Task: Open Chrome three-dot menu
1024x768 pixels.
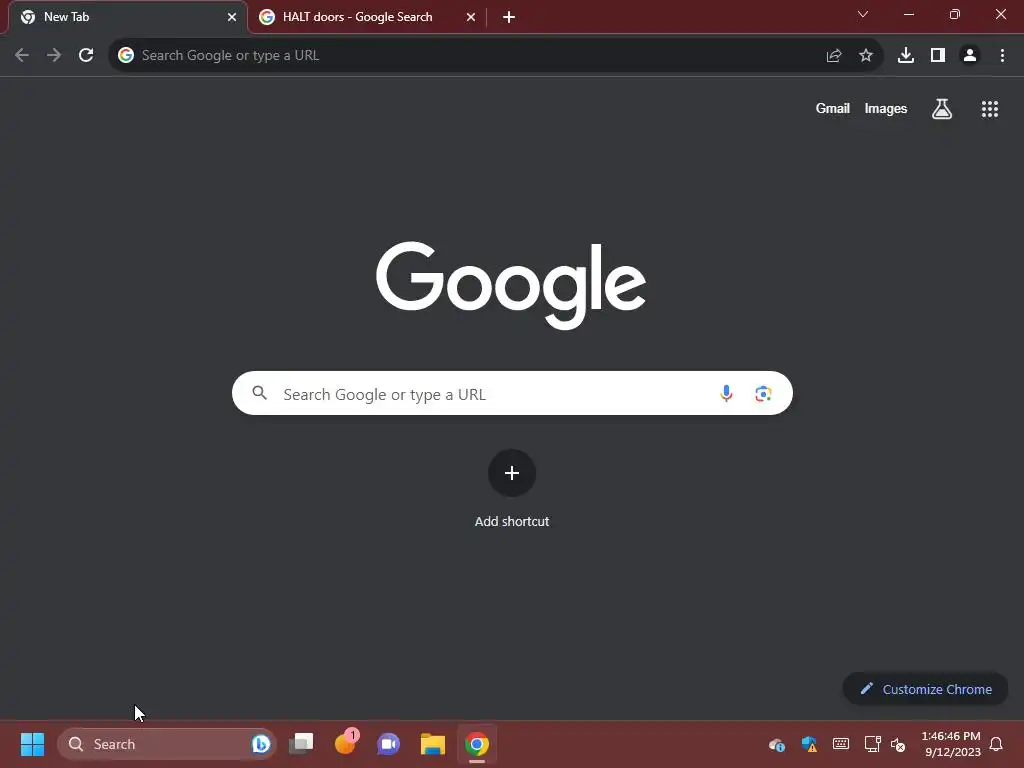Action: (x=1002, y=56)
